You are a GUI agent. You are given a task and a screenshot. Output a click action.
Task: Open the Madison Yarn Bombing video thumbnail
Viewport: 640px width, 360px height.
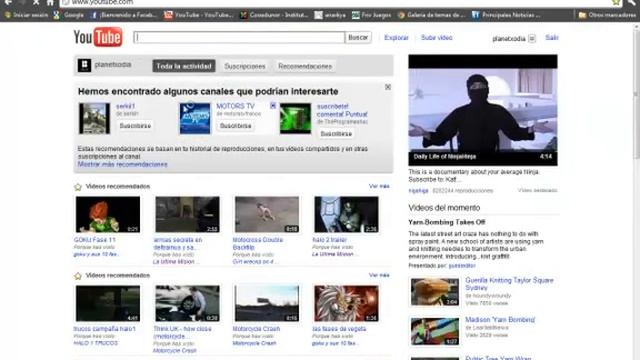click(435, 331)
